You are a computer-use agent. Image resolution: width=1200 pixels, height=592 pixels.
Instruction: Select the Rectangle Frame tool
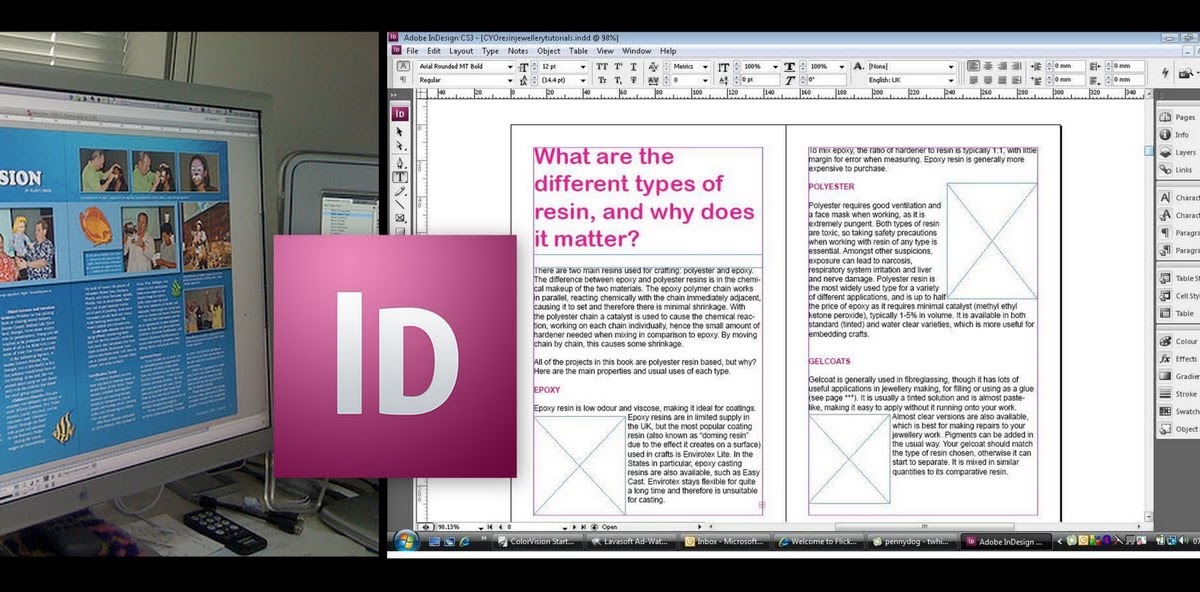click(400, 218)
